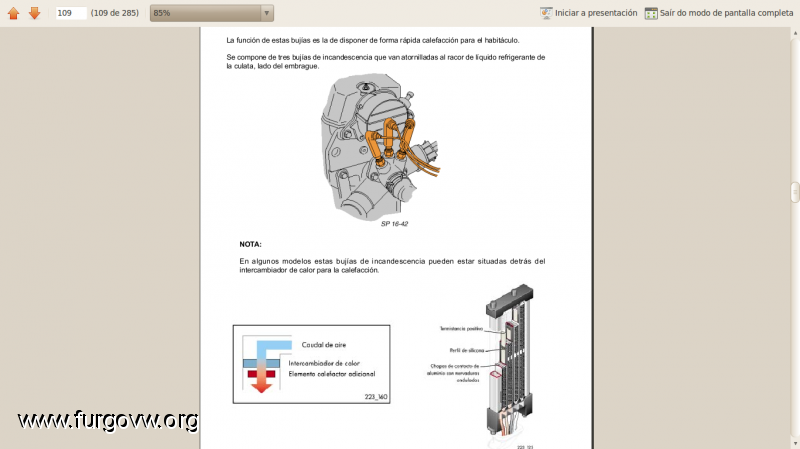800x449 pixels.
Task: Click paragraph starting Se compone de tres bujías
Action: 386,62
